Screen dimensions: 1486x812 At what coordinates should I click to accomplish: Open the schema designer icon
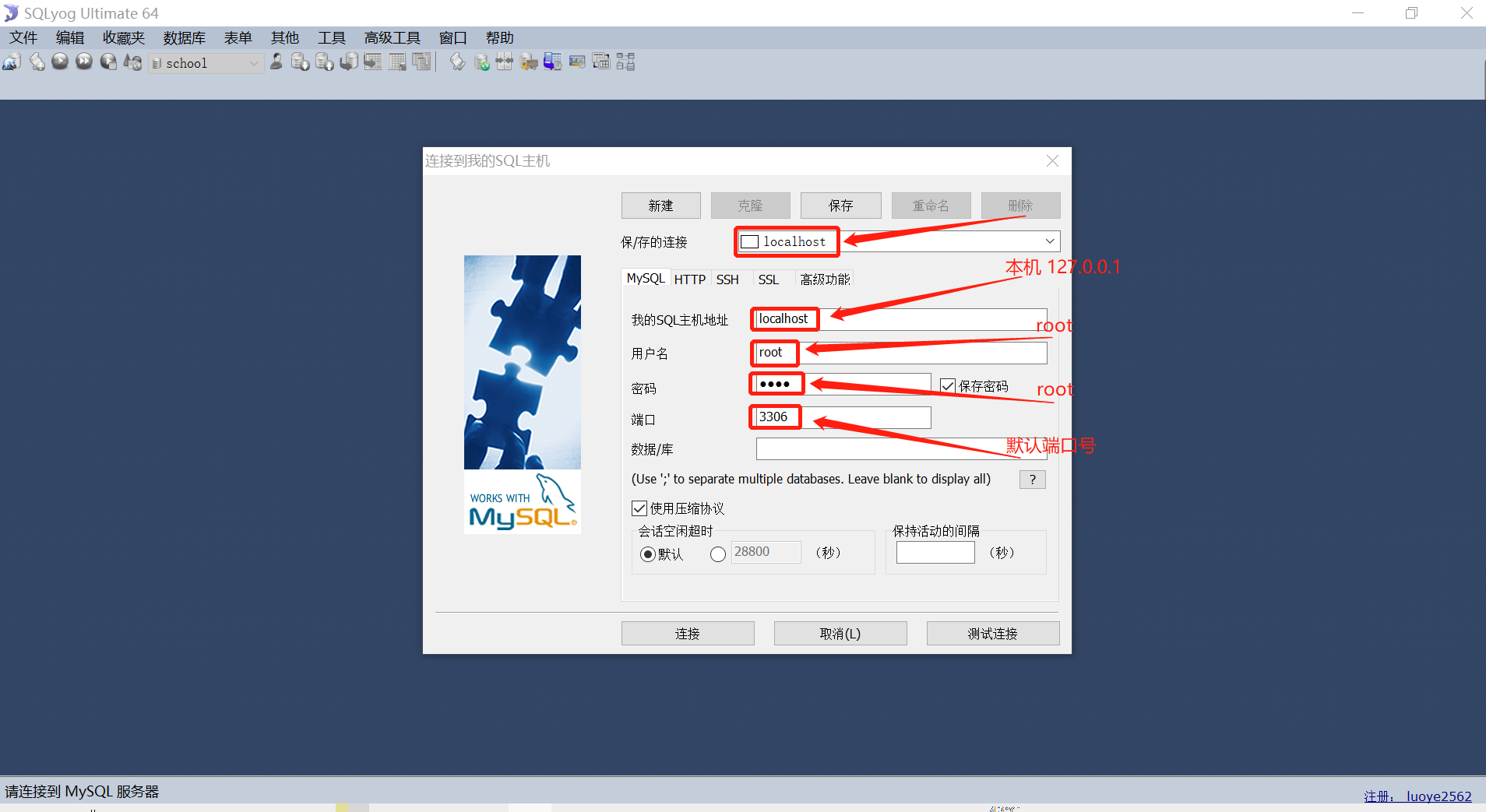point(625,62)
